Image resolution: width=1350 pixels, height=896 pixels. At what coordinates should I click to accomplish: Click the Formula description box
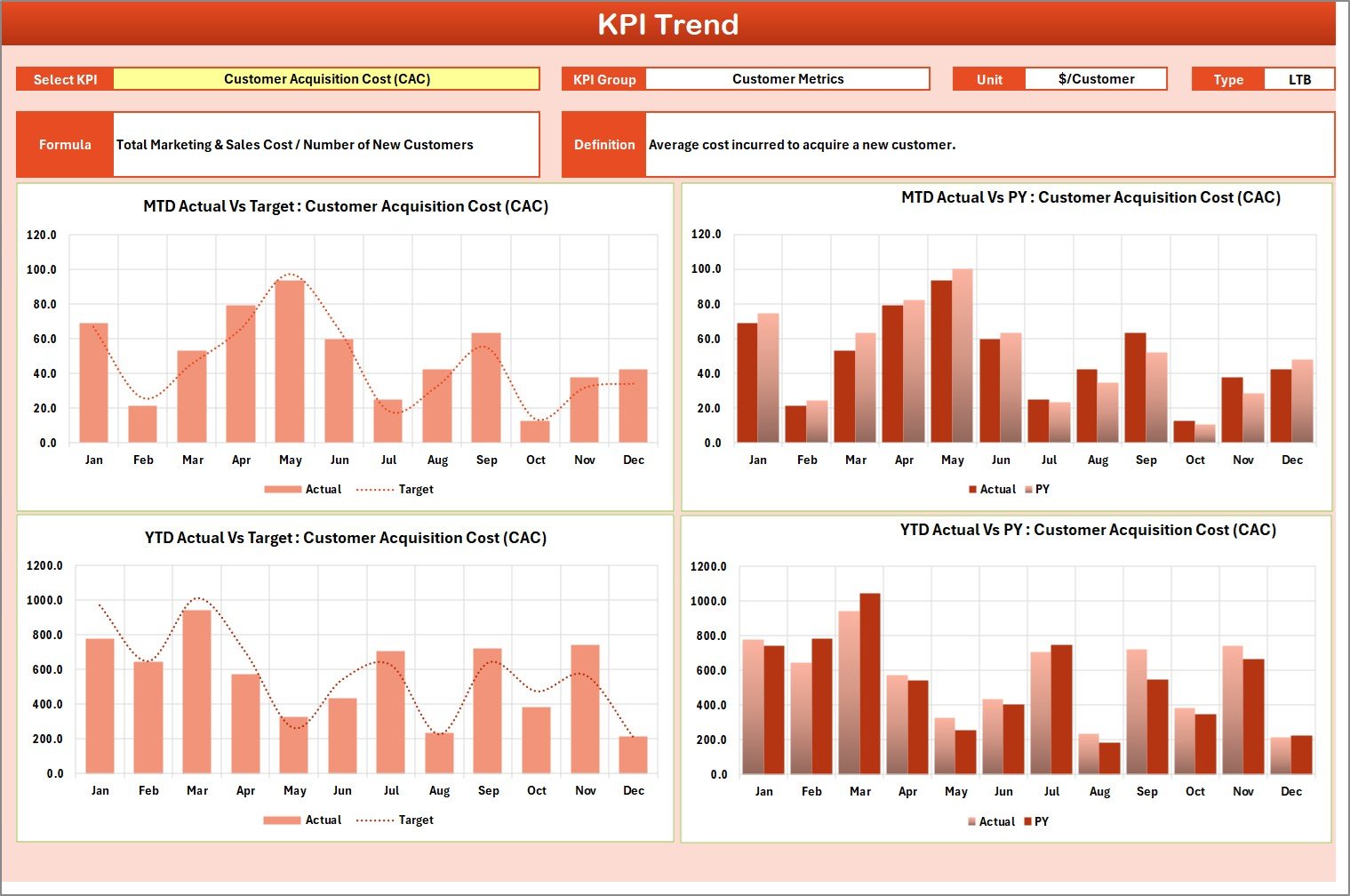[x=326, y=144]
